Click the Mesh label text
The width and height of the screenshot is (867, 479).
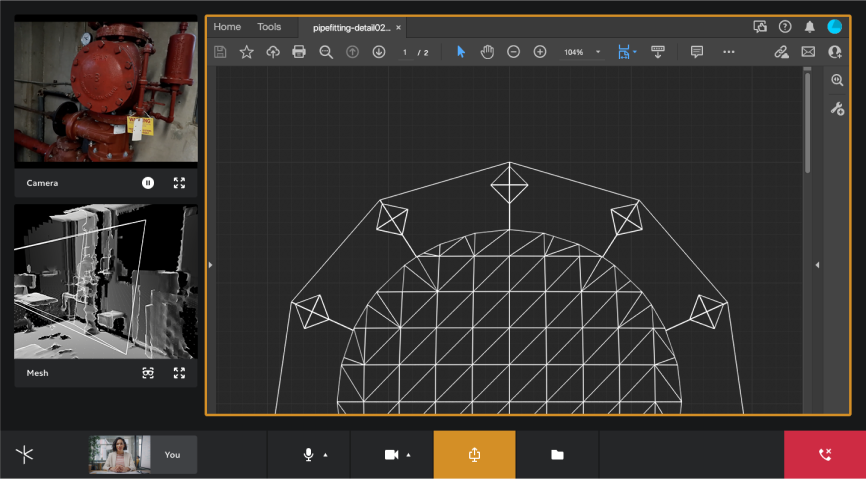click(37, 373)
